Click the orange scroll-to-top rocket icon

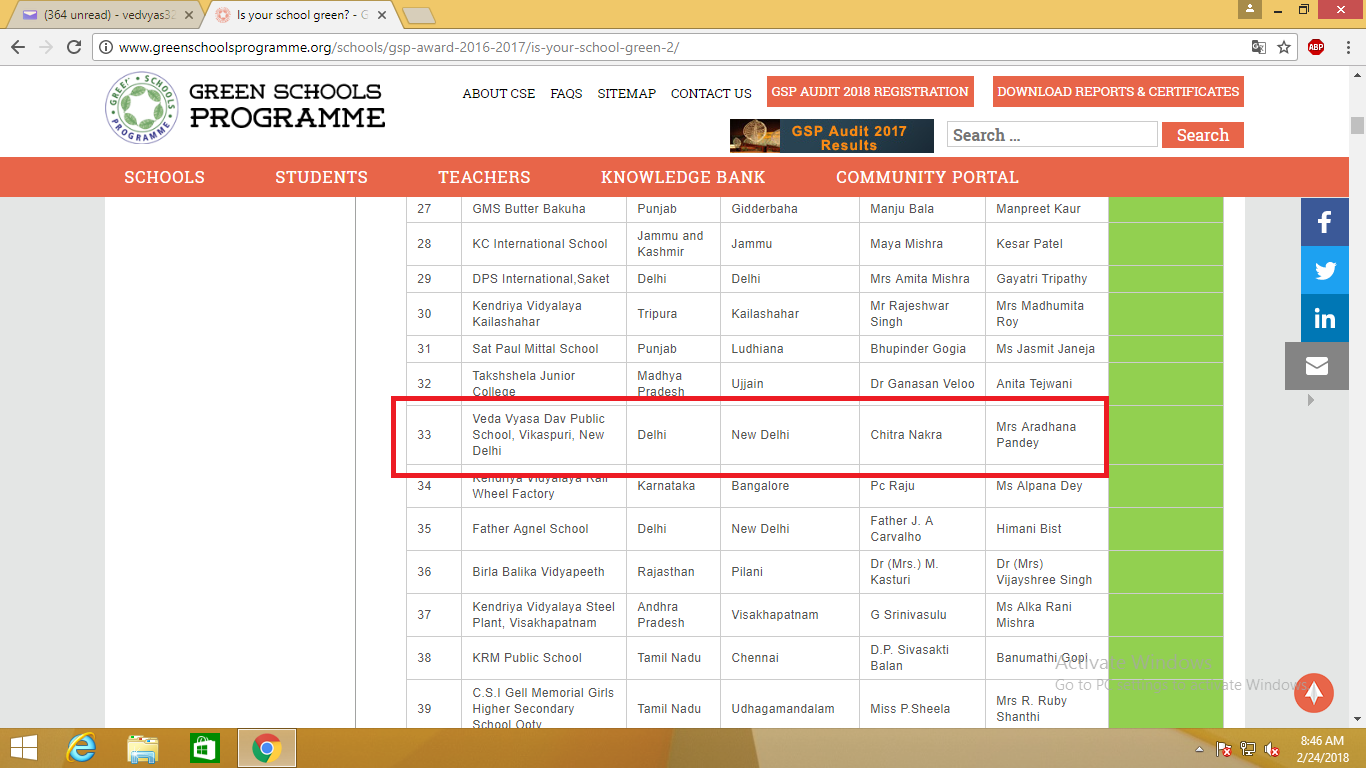click(x=1314, y=692)
